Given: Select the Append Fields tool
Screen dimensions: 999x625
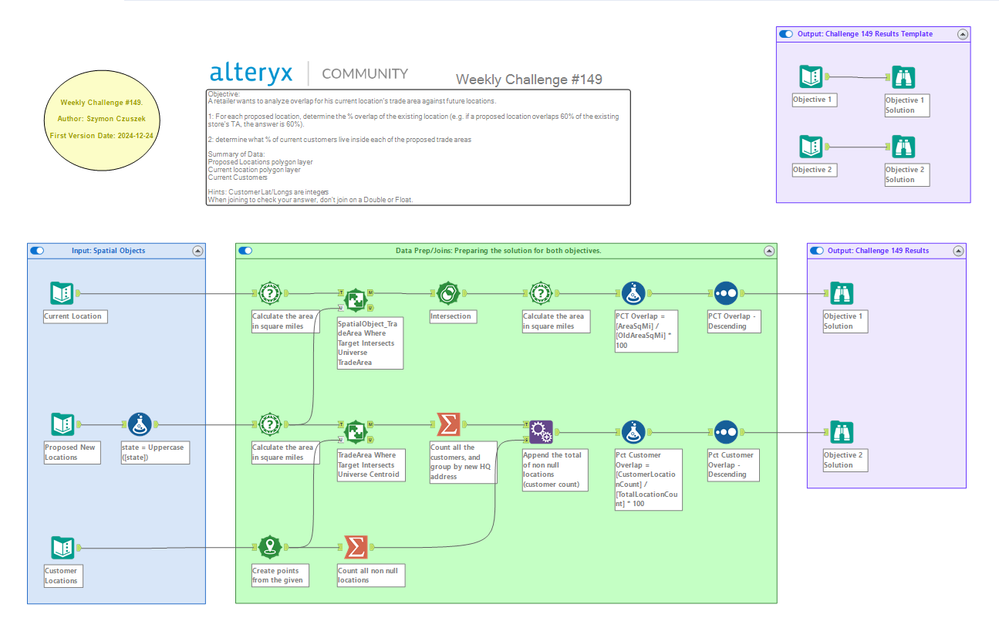Looking at the screenshot, I should [541, 432].
